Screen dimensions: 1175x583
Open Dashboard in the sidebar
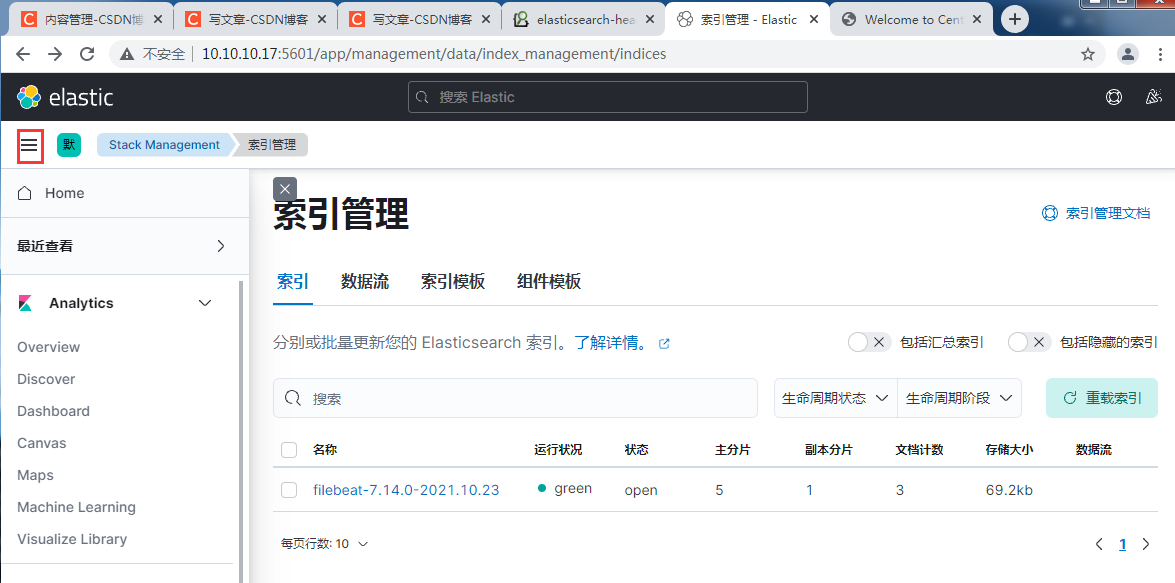pos(53,411)
